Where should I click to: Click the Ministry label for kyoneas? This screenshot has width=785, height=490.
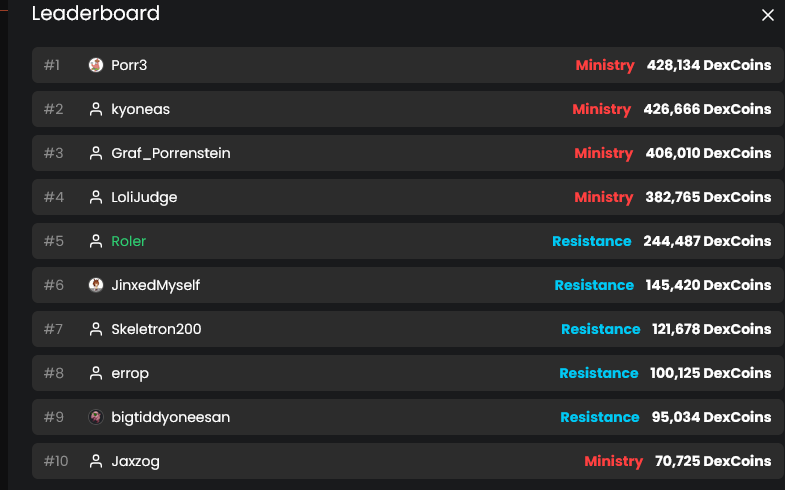click(x=601, y=109)
